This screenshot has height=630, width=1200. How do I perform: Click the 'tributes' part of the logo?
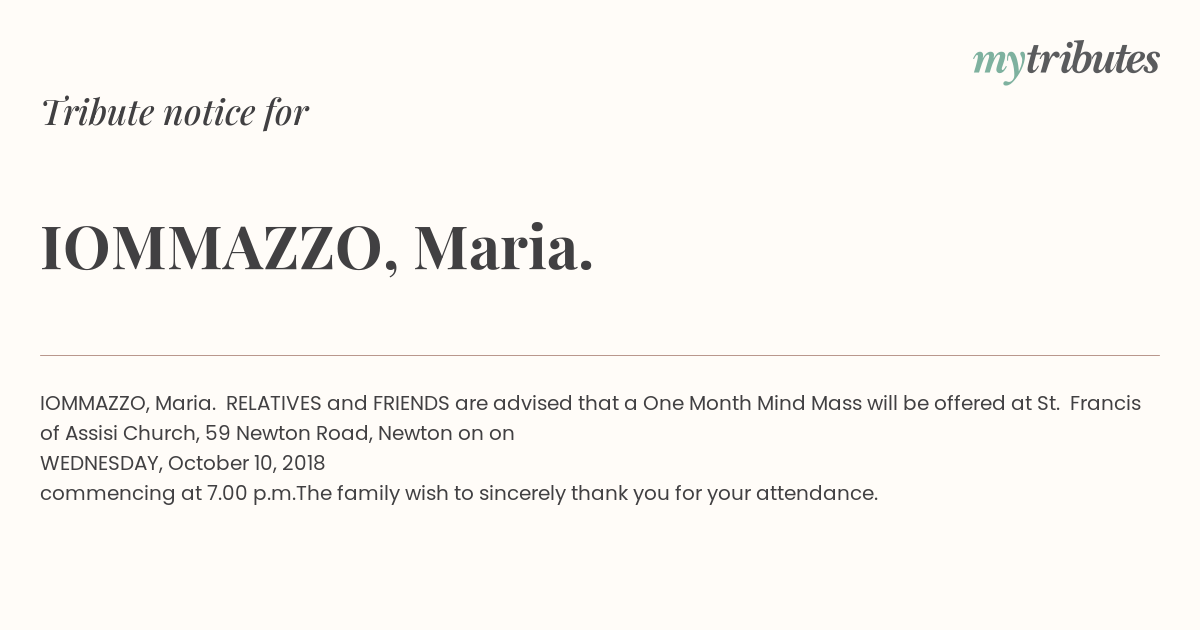(x=1092, y=59)
